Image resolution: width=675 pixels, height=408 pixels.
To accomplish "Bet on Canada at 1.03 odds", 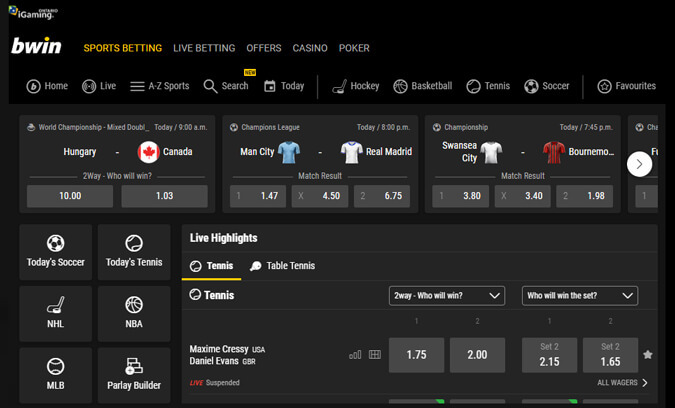I will click(164, 196).
